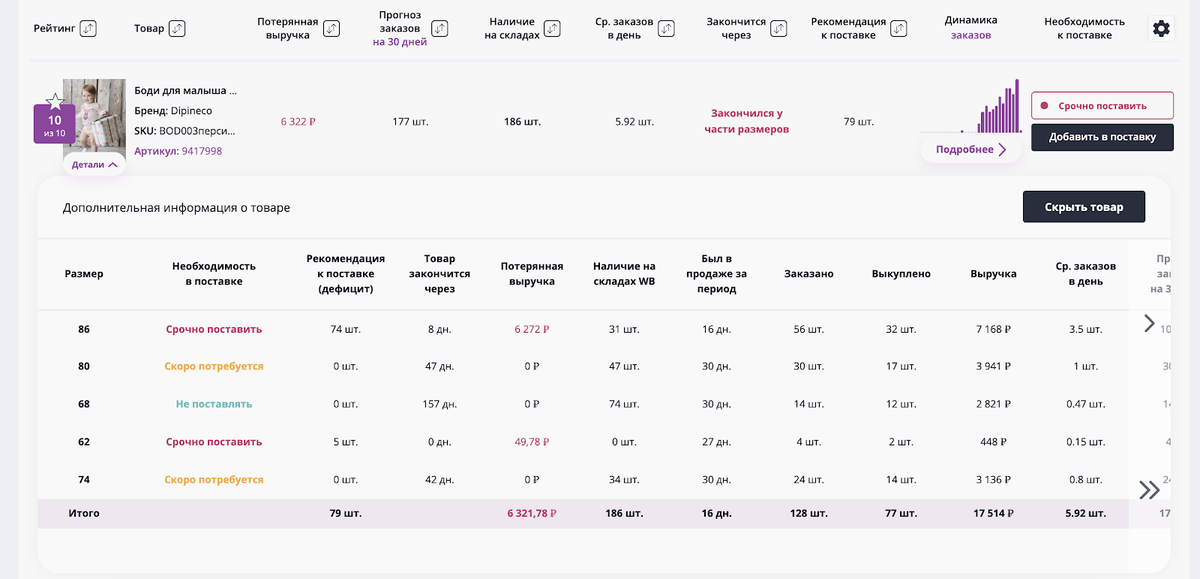
Task: Click Срочно поставить status badge
Action: pos(1102,105)
